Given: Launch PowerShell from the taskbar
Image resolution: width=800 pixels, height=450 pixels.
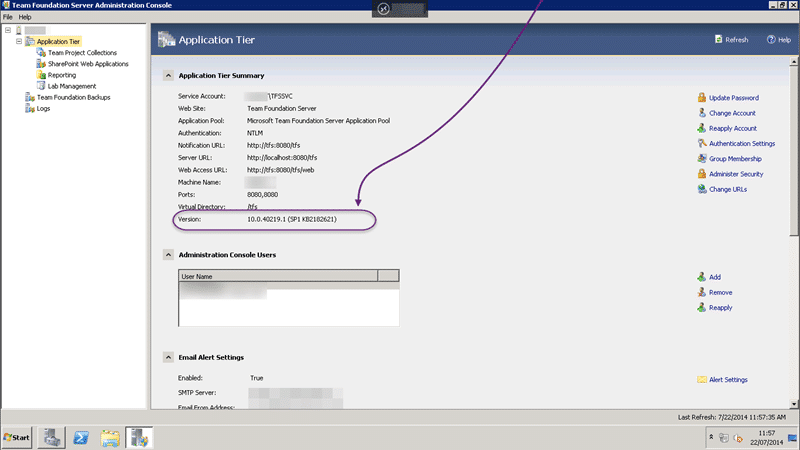Looking at the screenshot, I should point(81,438).
